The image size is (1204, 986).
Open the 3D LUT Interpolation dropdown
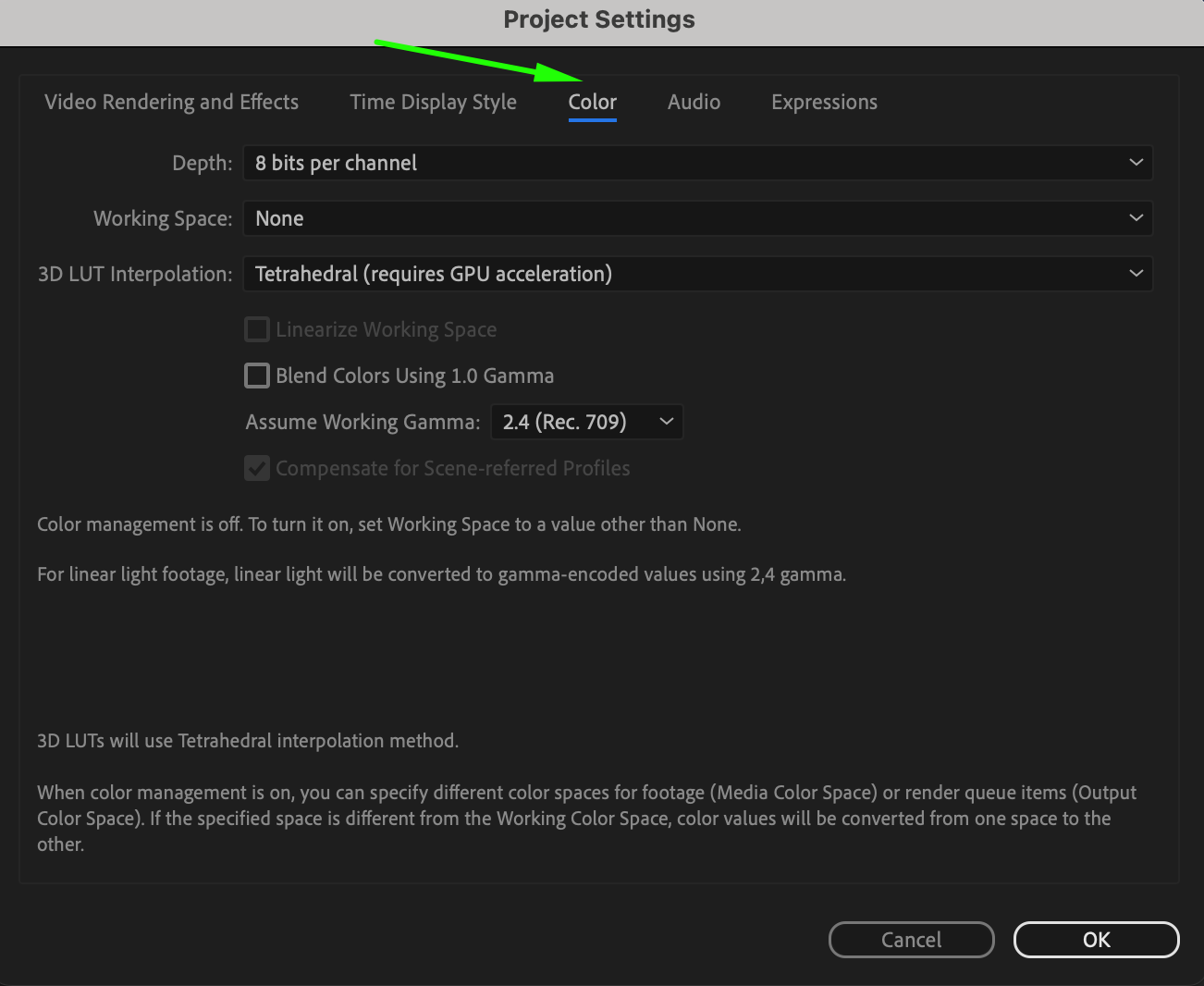pos(697,274)
